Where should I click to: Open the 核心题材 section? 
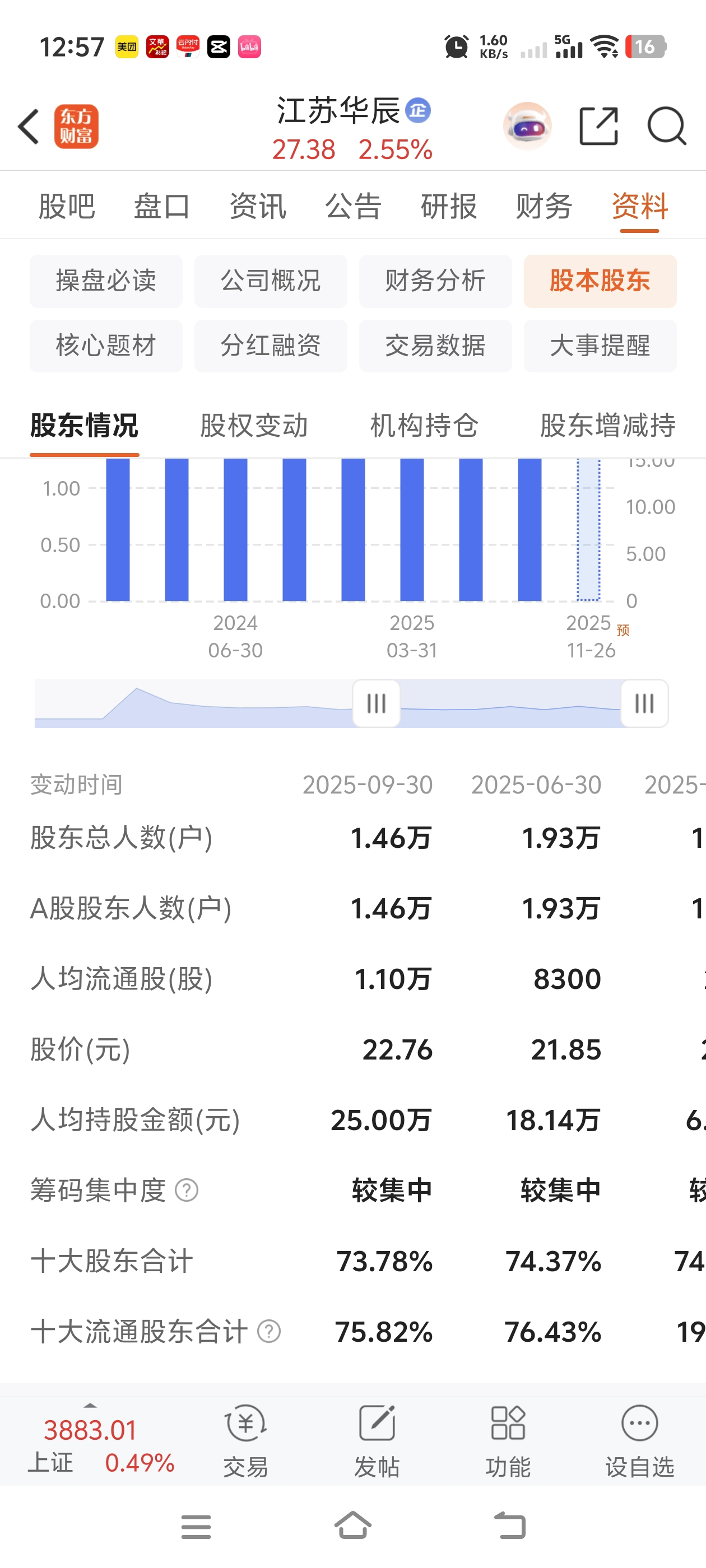pyautogui.click(x=106, y=346)
